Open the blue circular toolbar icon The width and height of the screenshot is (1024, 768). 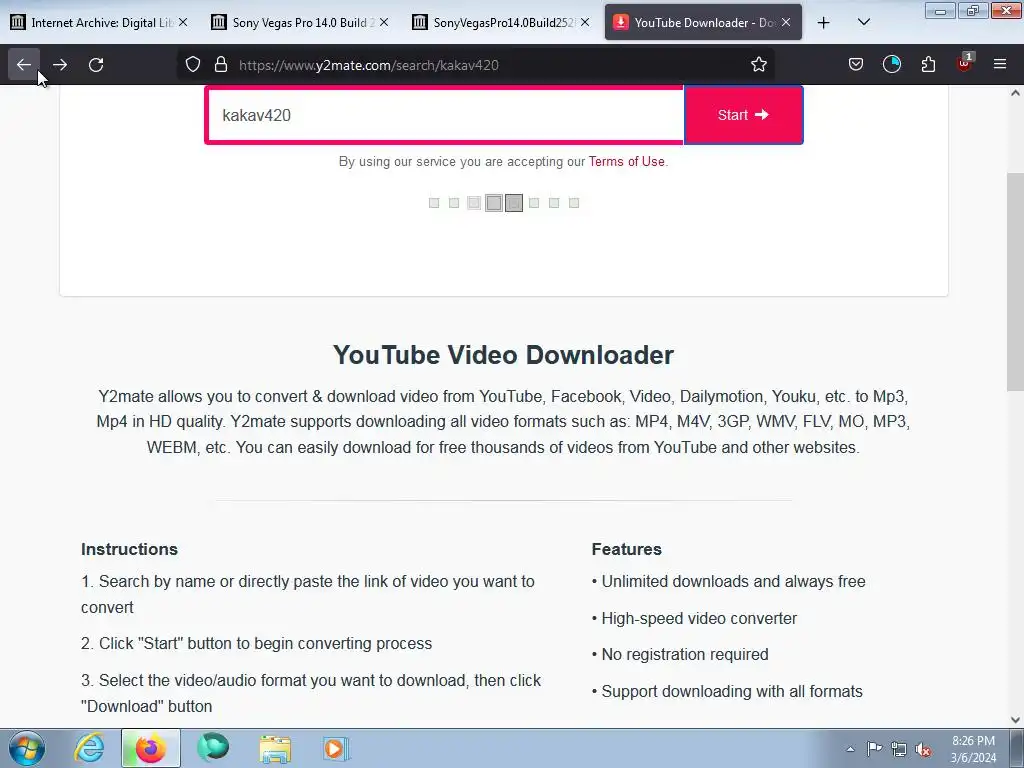891,65
